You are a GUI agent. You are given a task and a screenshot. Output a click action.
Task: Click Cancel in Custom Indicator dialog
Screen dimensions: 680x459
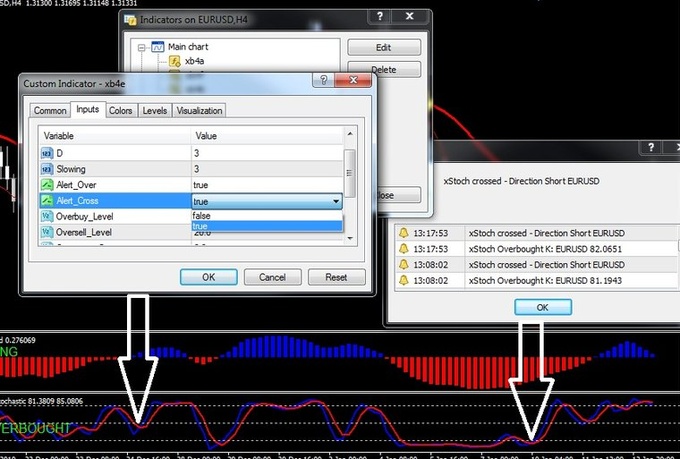pos(272,277)
